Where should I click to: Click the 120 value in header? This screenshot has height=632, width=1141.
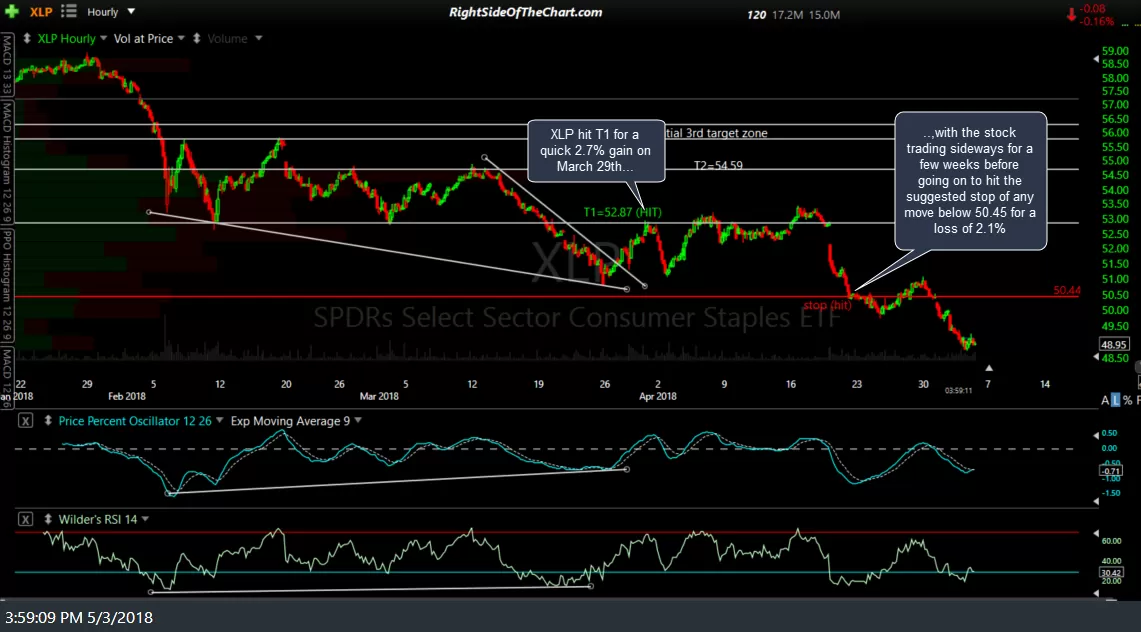[756, 15]
